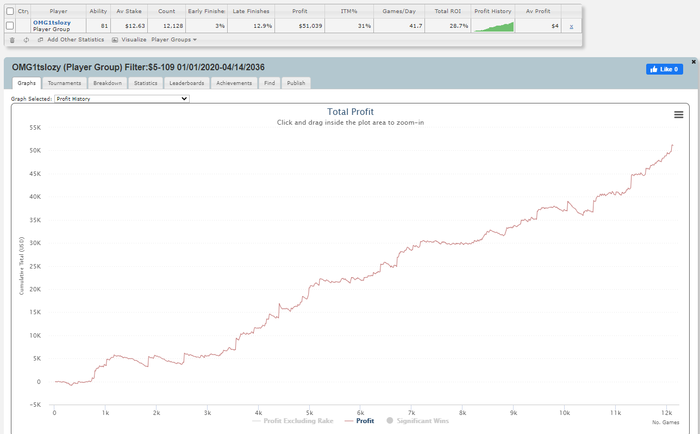This screenshot has height=434, width=700.
Task: Sort by the Player column header
Action: [58, 11]
